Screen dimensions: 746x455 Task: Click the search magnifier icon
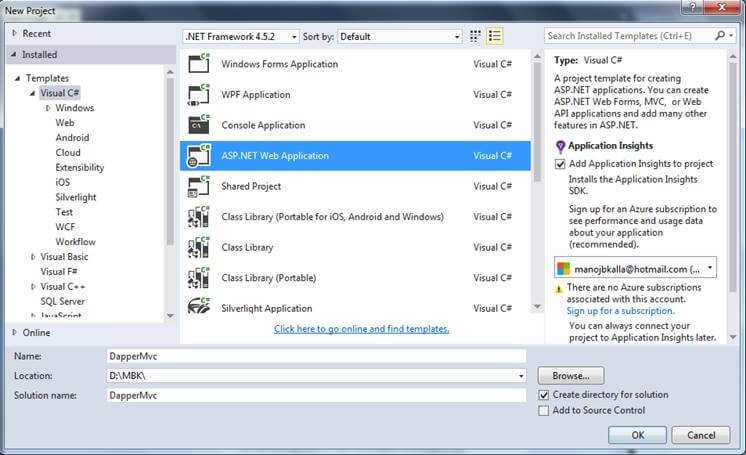pos(720,35)
